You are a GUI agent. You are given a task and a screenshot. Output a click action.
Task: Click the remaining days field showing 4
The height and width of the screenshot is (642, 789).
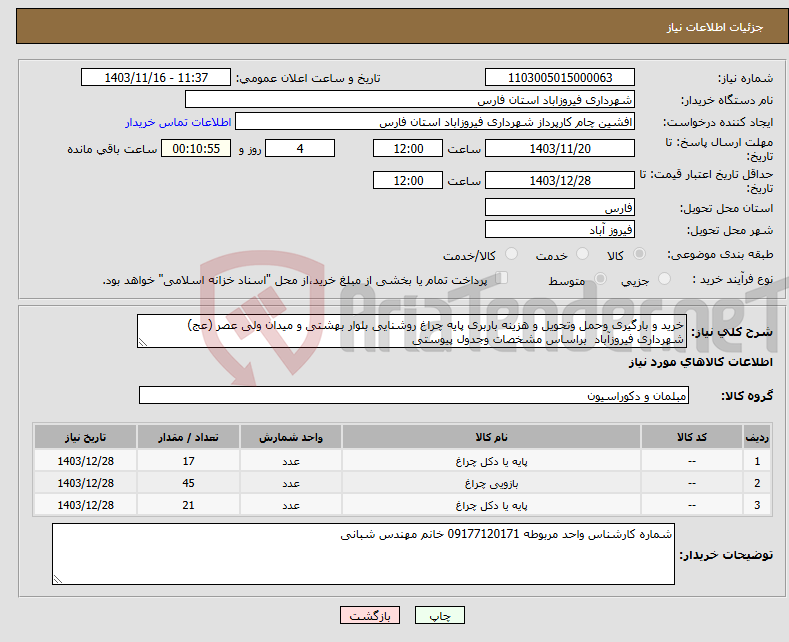(x=300, y=148)
